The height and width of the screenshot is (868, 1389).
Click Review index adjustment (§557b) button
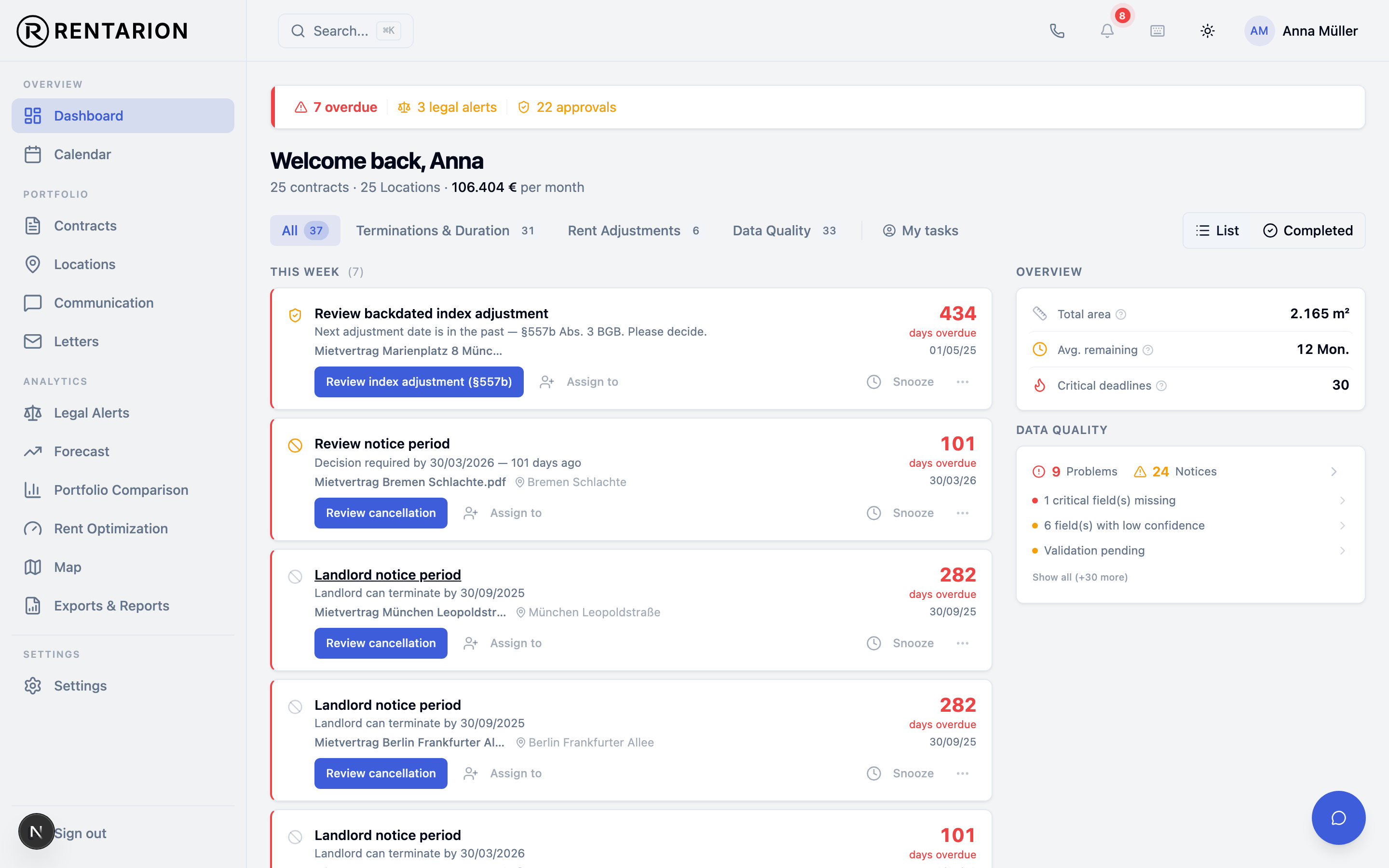pos(419,382)
